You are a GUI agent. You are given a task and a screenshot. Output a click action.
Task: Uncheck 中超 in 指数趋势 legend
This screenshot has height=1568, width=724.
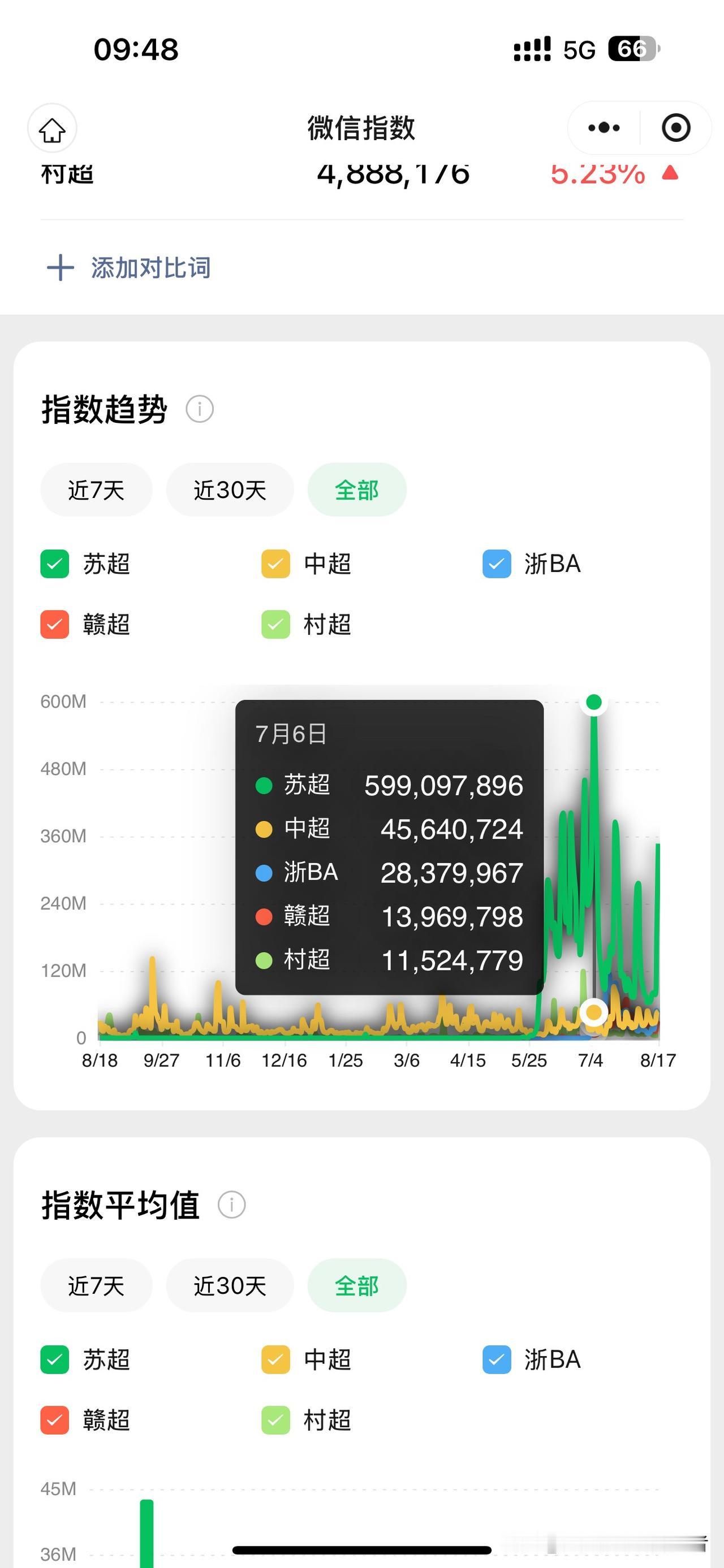276,564
